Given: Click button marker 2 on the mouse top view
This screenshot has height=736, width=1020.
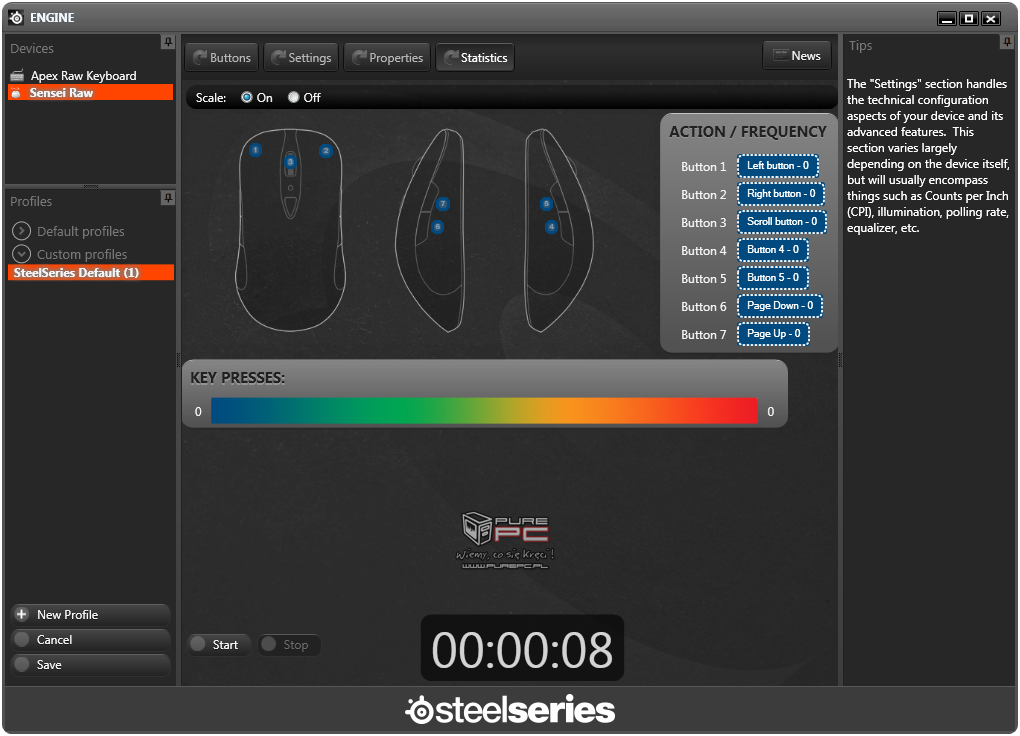Looking at the screenshot, I should pos(326,151).
